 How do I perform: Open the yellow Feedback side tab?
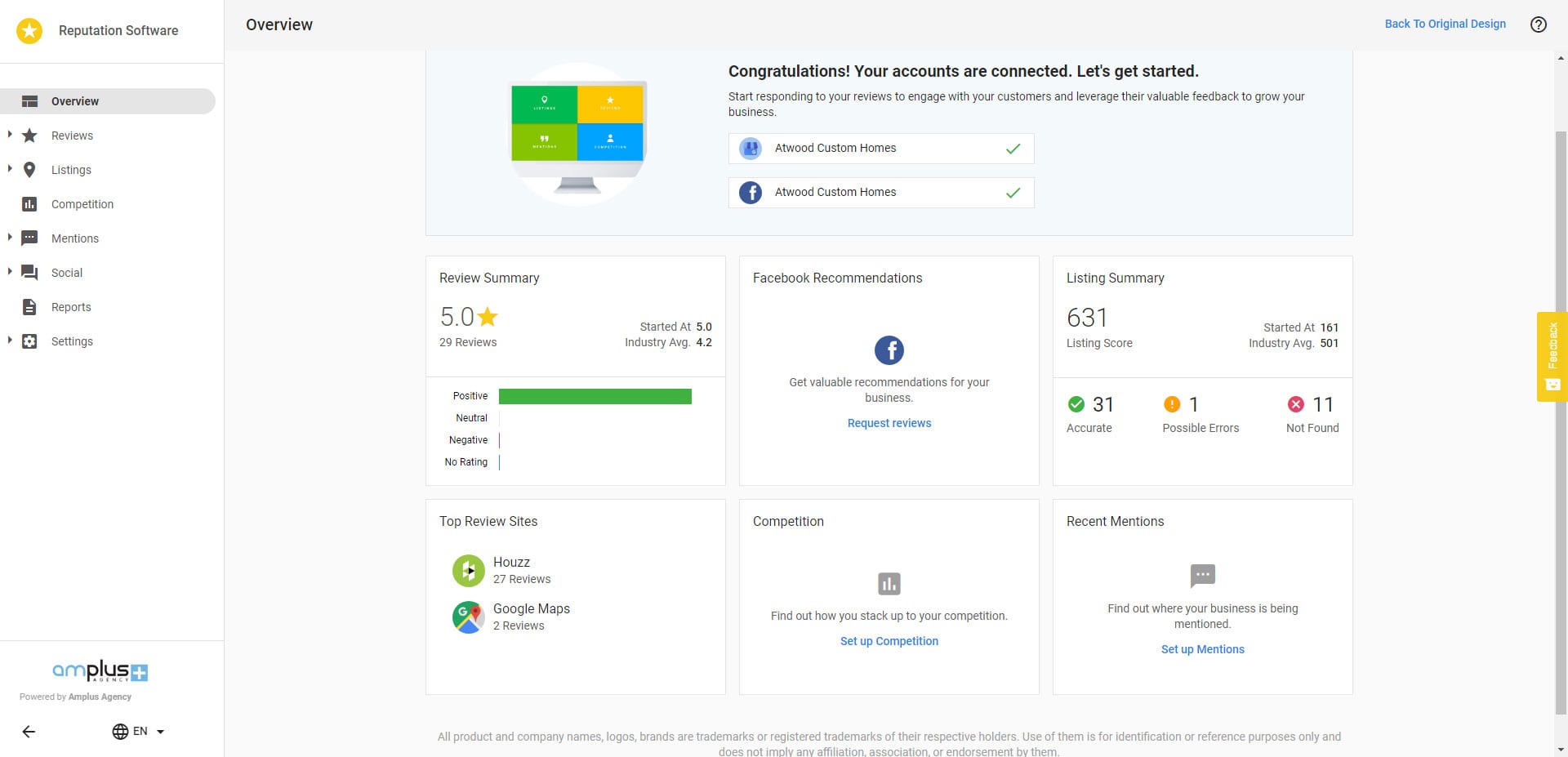1552,357
